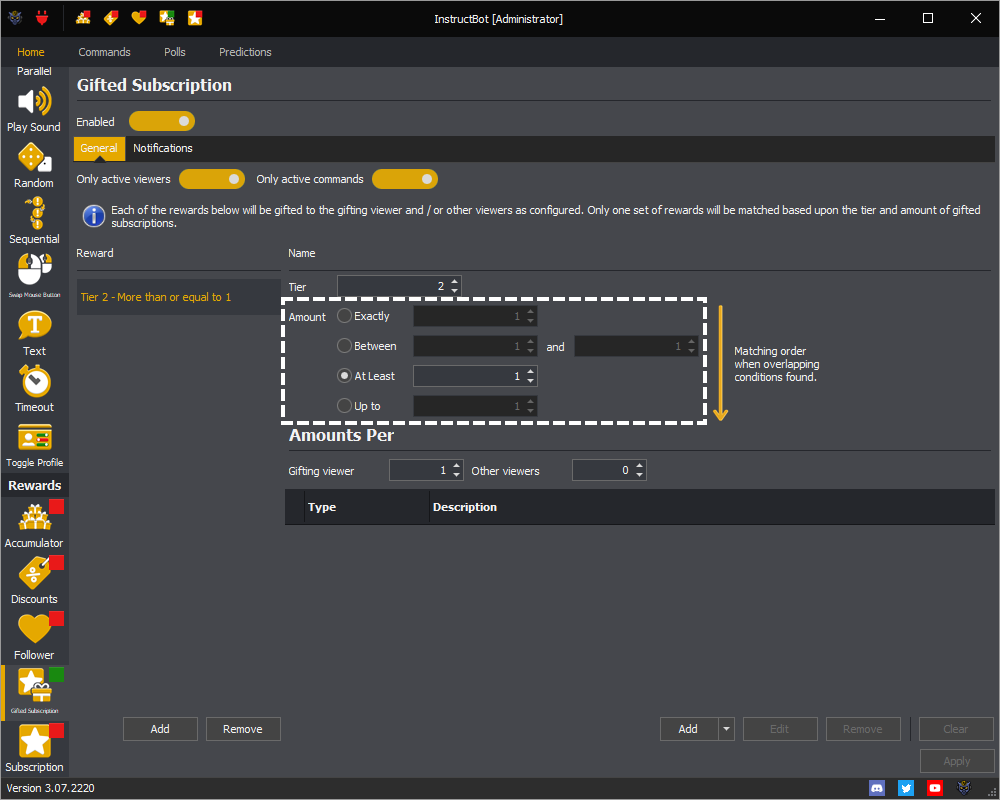Screen dimensions: 1000x800
Task: Decrease the At Least amount value
Action: pyautogui.click(x=531, y=381)
